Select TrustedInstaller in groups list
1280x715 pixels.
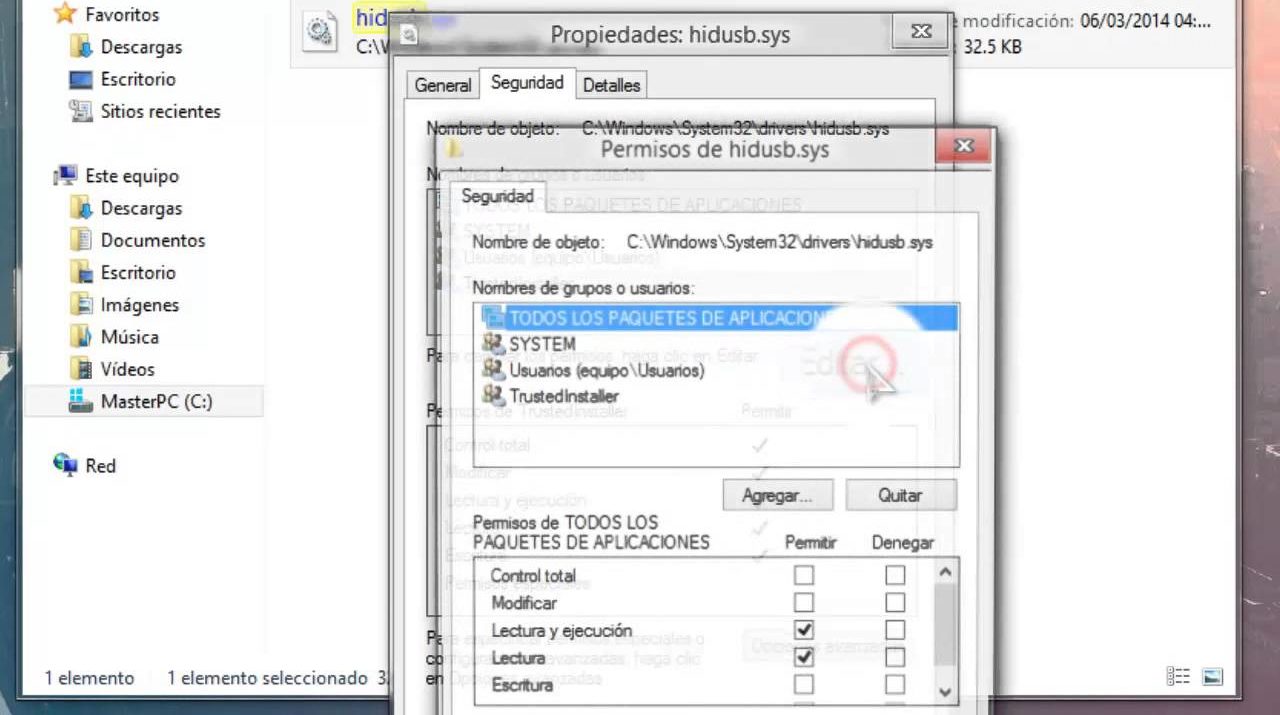click(x=563, y=396)
